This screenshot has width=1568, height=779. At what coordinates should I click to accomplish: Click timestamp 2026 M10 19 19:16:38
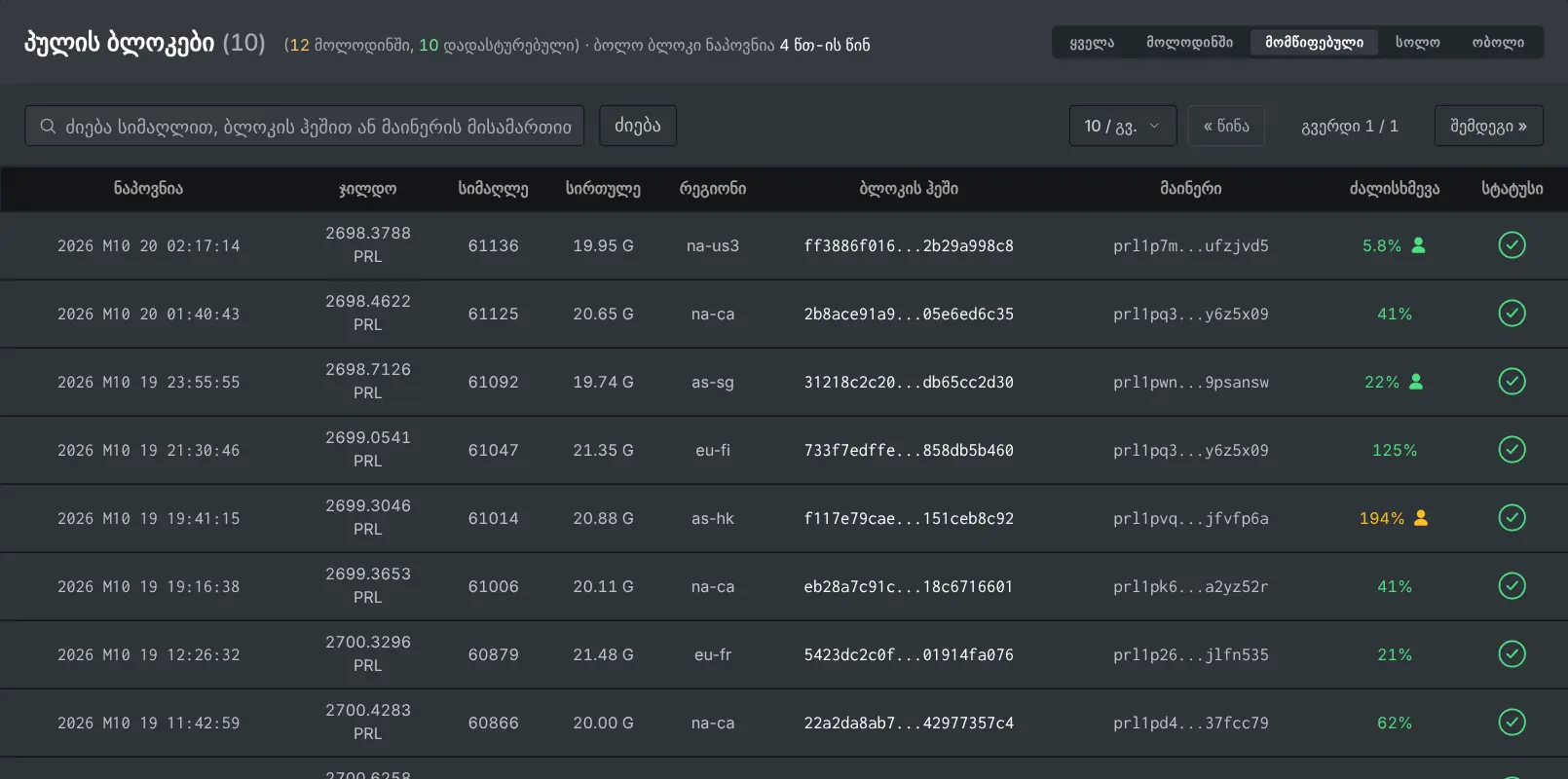tap(148, 586)
